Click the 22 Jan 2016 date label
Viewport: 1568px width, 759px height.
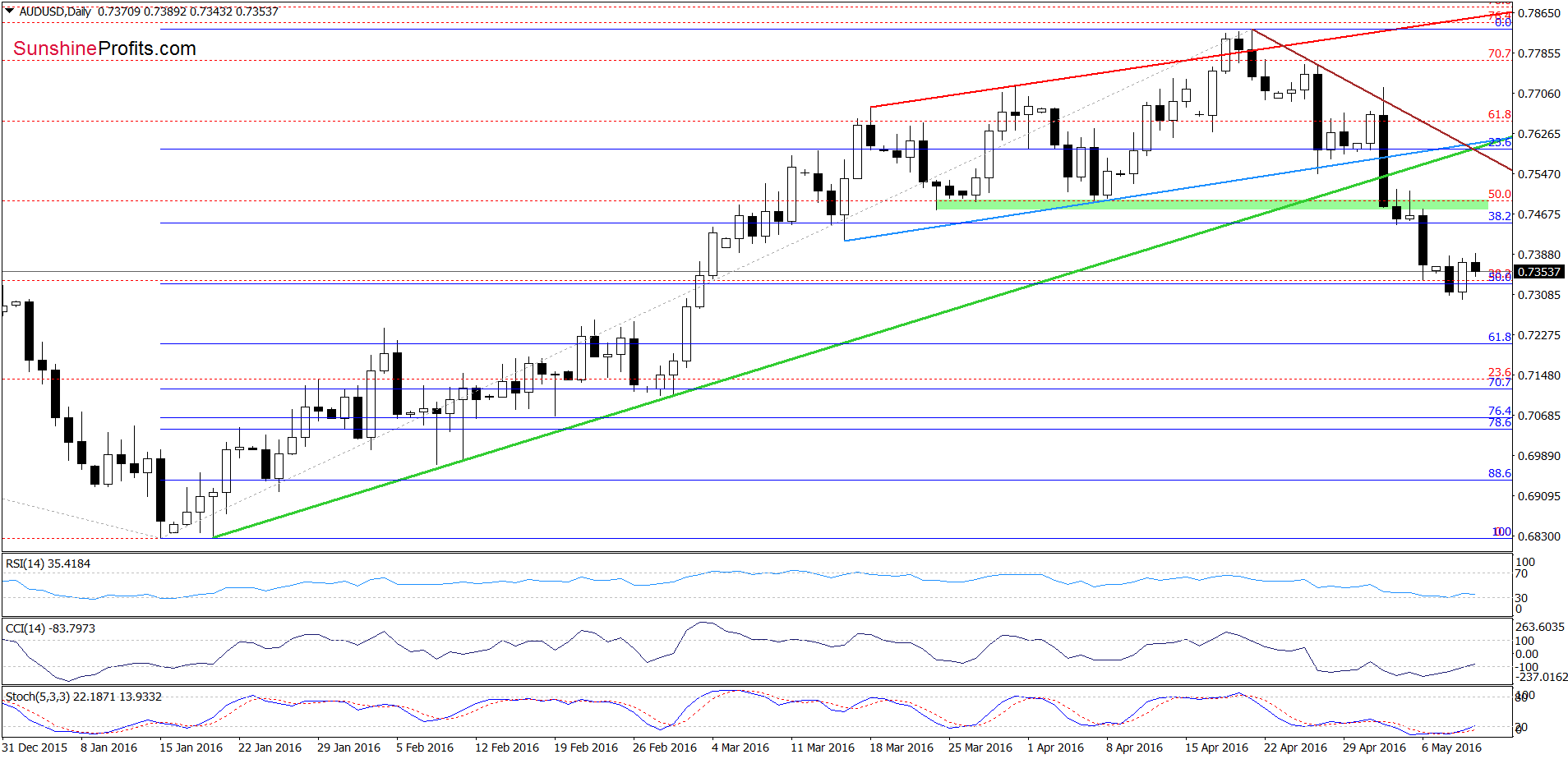pyautogui.click(x=270, y=747)
